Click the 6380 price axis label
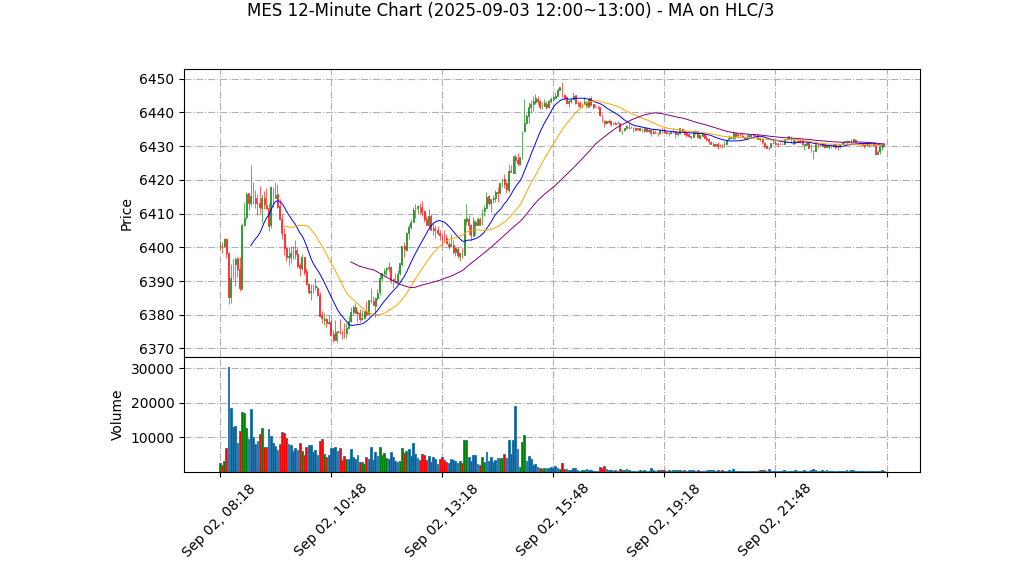This screenshot has width=1022, height=575. [x=156, y=316]
